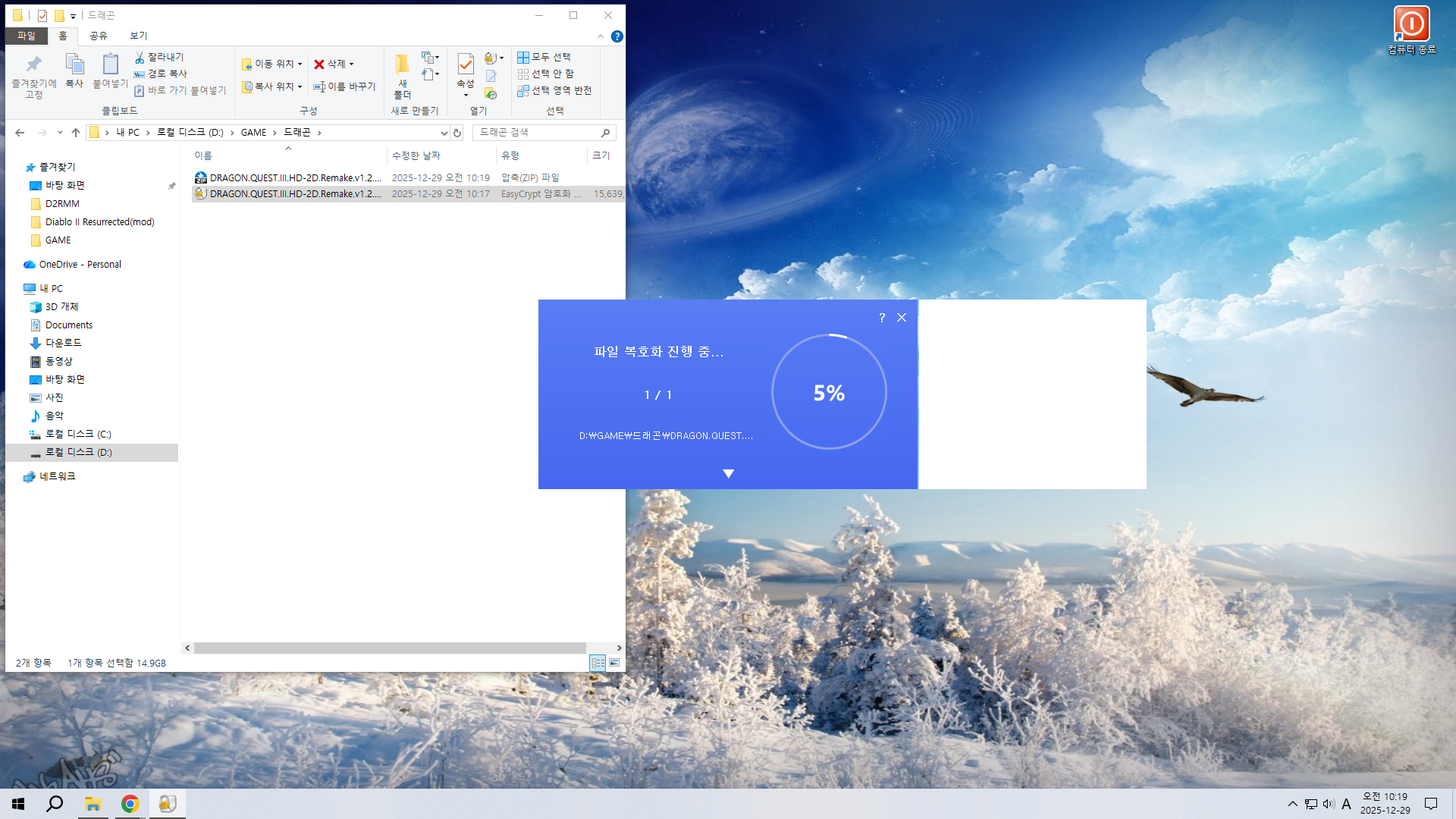Viewport: 1456px width, 819px height.
Task: Switch to large thumbnails view icon
Action: tap(614, 663)
